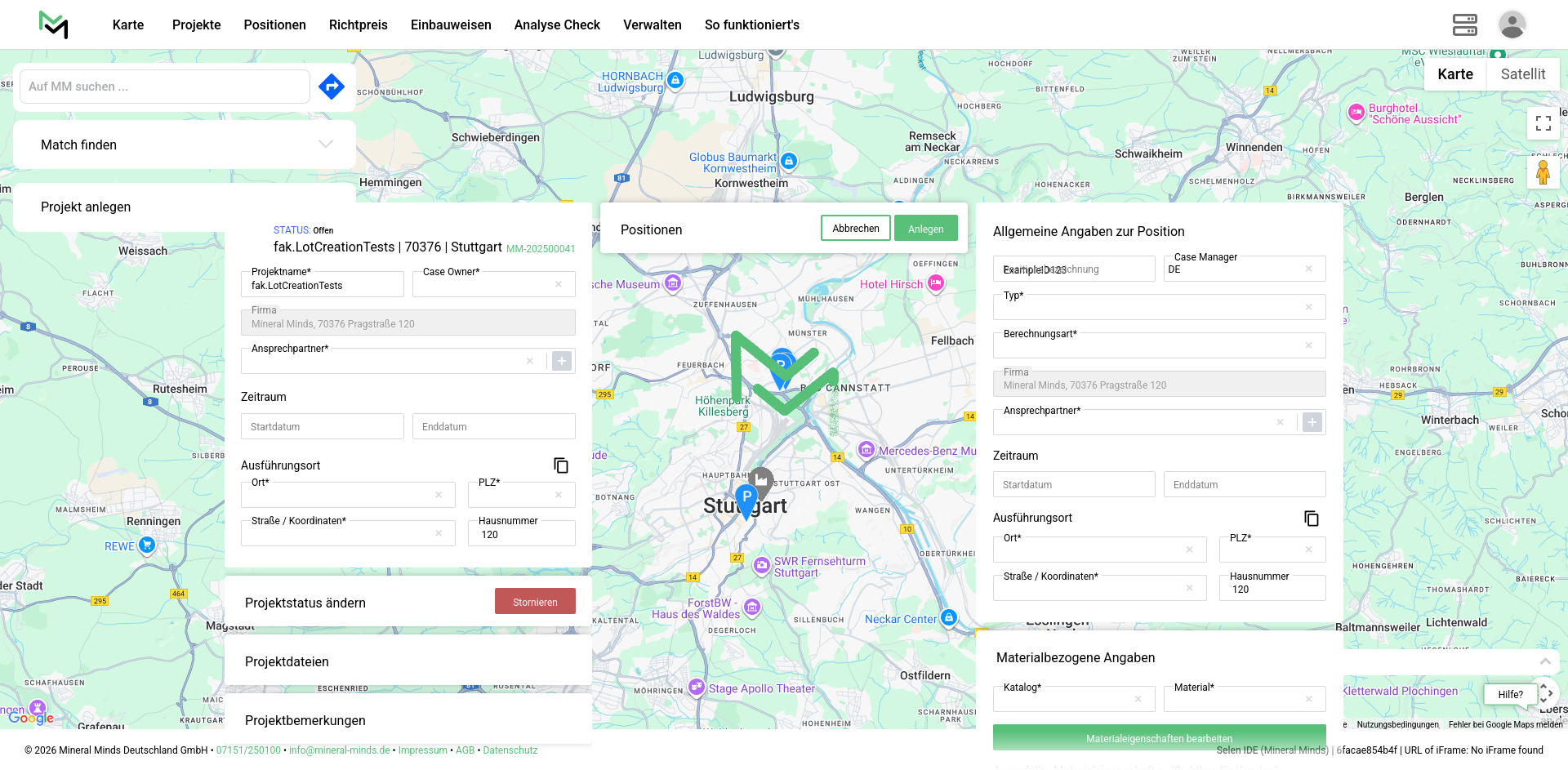Open the user profile avatar
Viewport: 1568px width, 770px height.
pyautogui.click(x=1512, y=24)
